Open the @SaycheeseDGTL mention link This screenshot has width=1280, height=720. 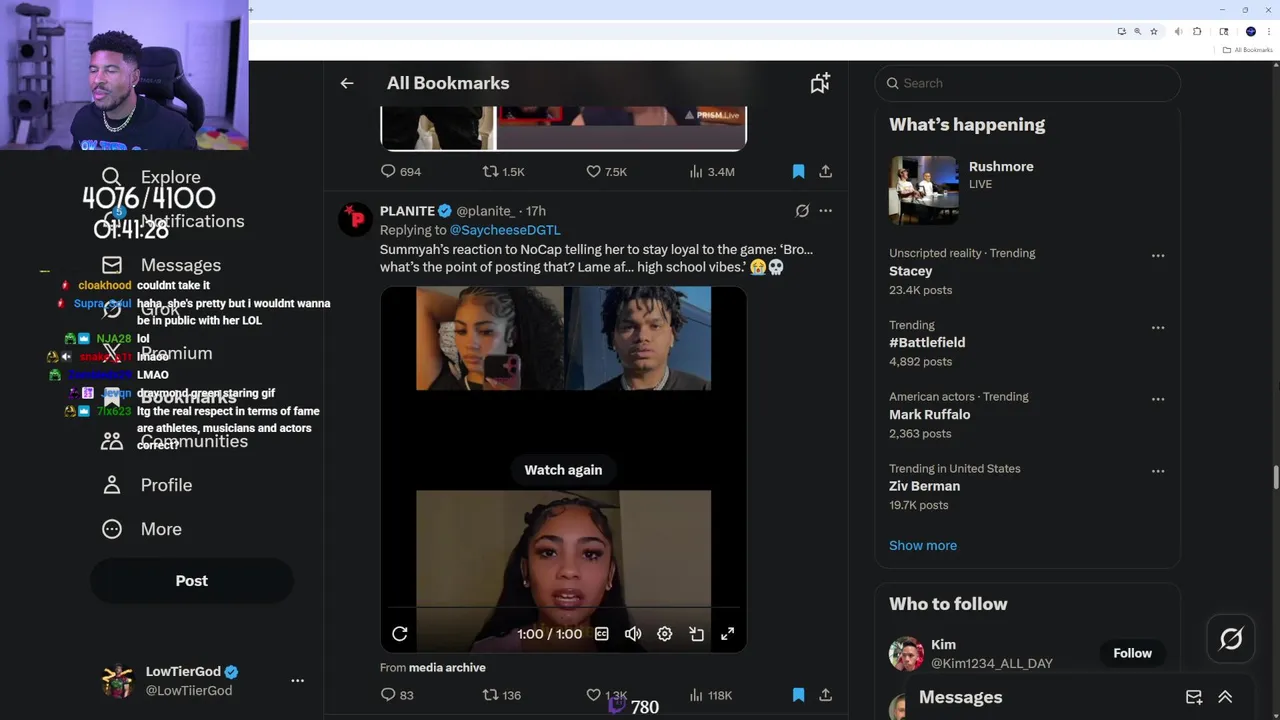tap(505, 230)
